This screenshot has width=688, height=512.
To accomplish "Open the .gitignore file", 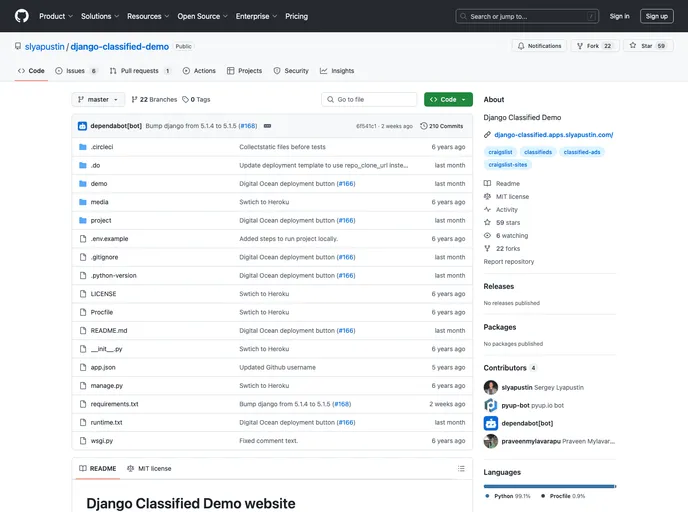I will pos(104,258).
